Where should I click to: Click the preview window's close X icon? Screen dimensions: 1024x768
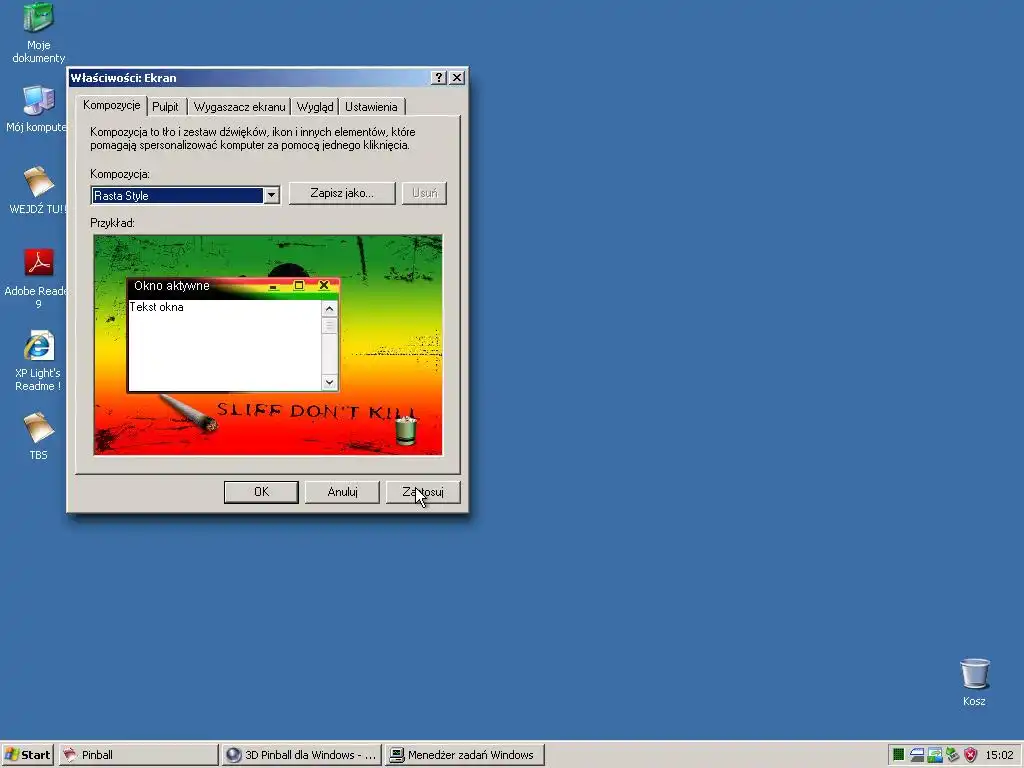323,285
